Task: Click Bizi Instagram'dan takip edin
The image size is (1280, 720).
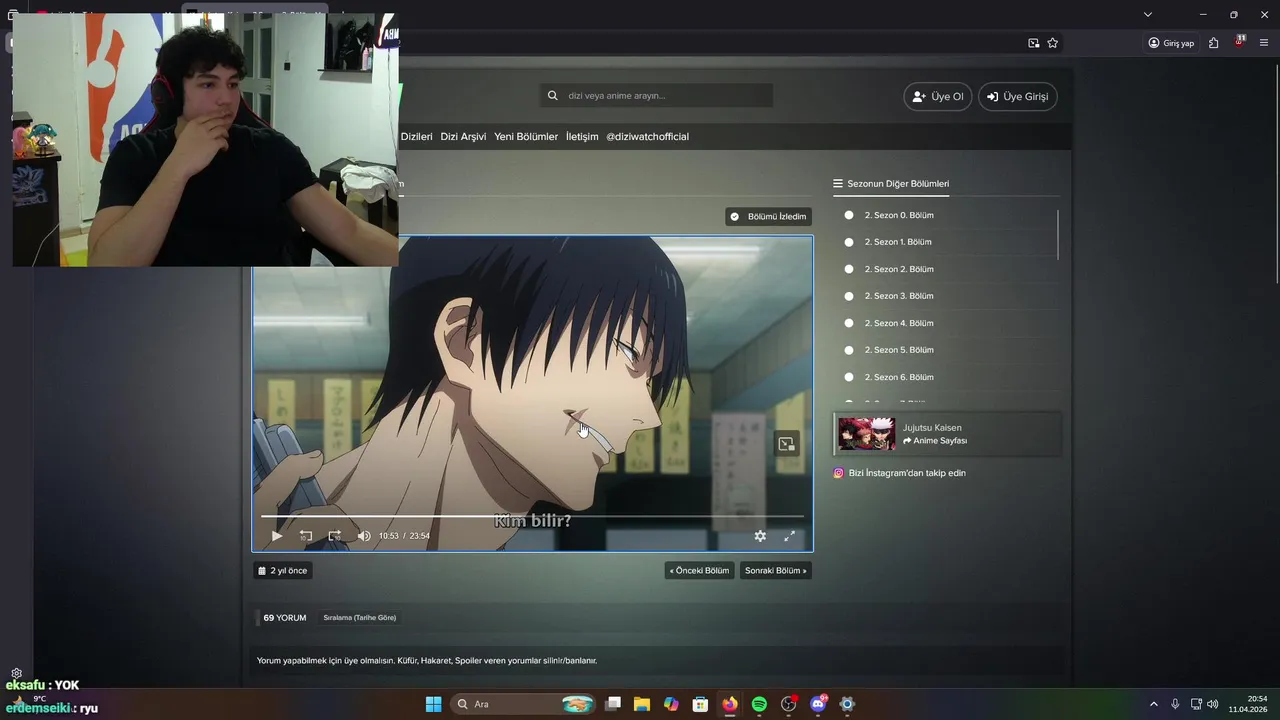Action: point(907,473)
